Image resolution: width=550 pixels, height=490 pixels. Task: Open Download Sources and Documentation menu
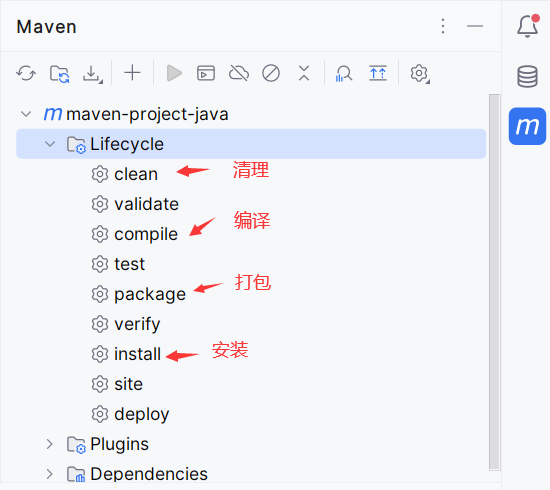point(92,74)
